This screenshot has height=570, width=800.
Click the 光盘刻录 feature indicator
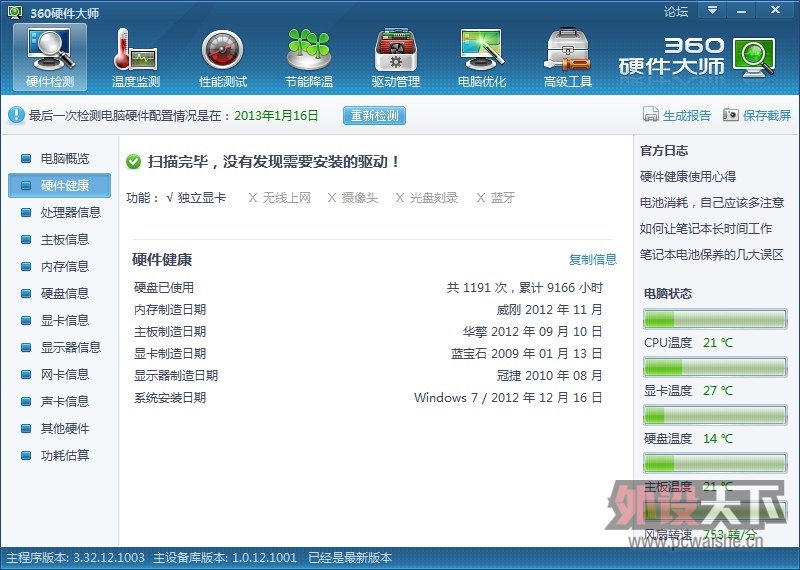pos(427,197)
